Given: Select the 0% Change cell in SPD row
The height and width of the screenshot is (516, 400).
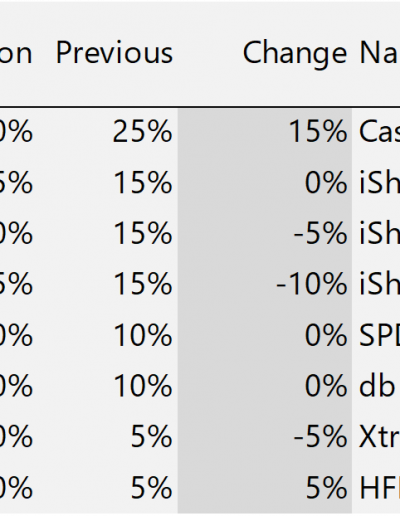Looking at the screenshot, I should tap(326, 335).
